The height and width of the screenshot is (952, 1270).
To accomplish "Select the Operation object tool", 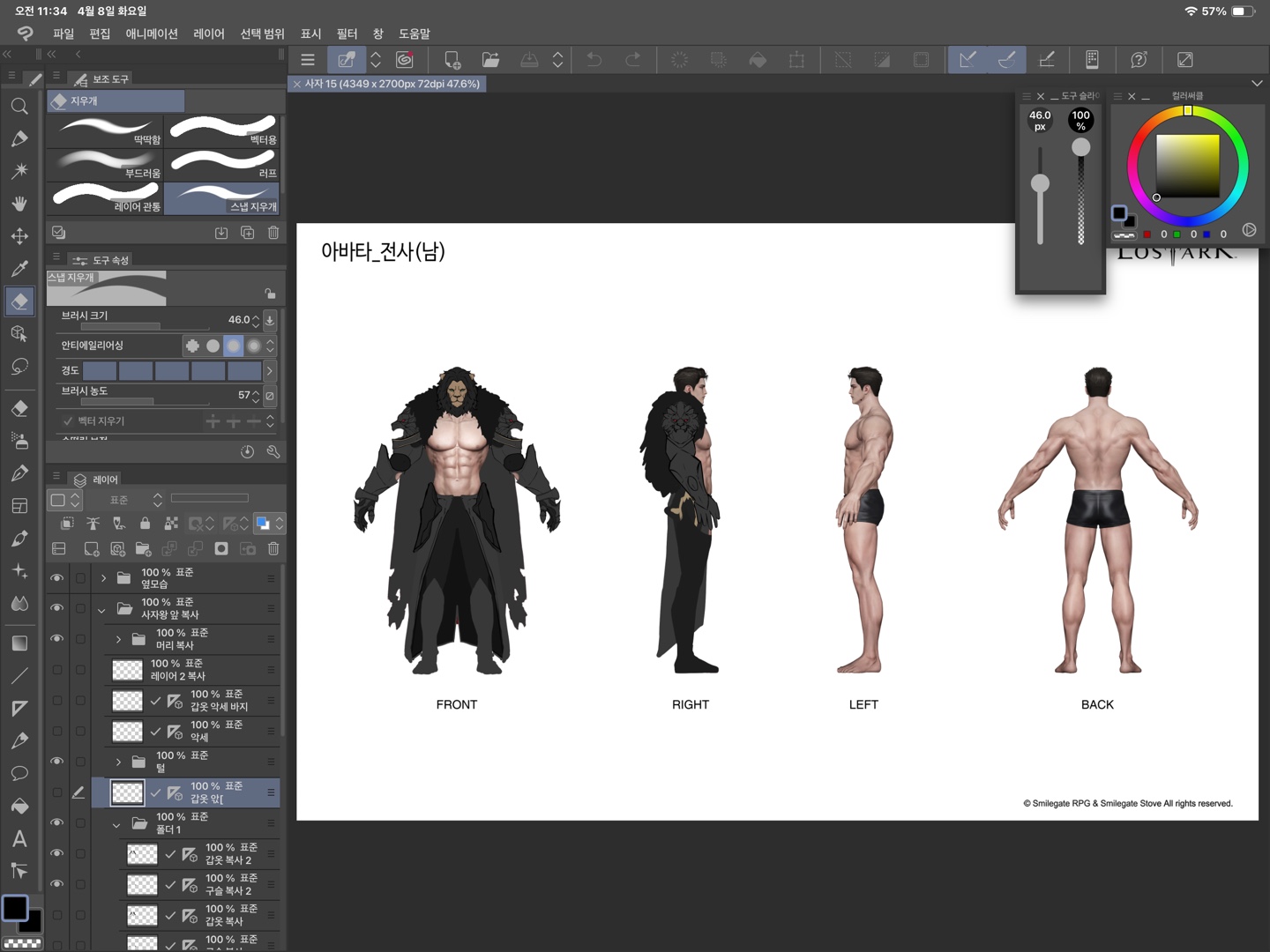I will point(19,334).
